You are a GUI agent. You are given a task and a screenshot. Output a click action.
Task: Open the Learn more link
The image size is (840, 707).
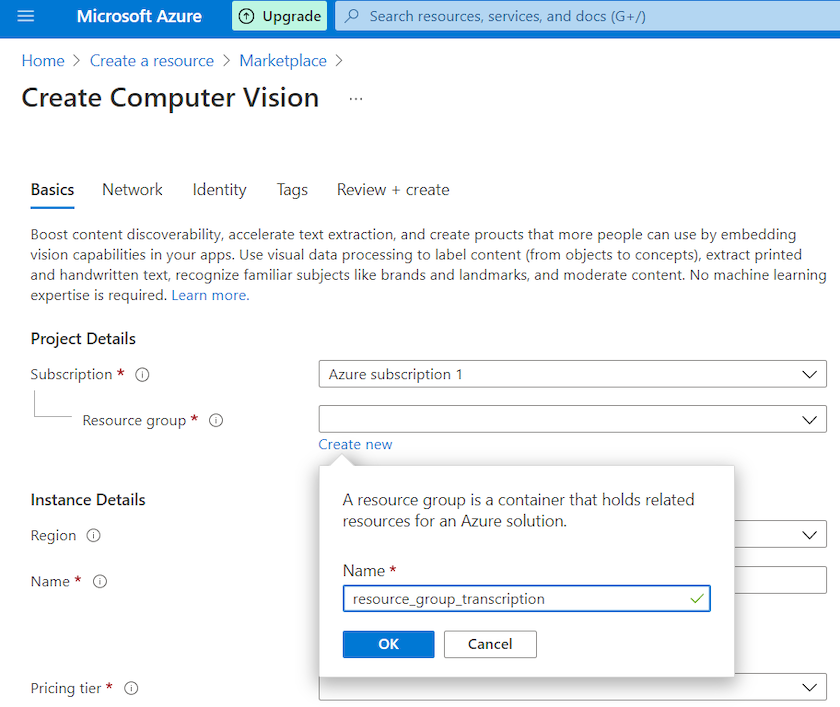[x=209, y=295]
